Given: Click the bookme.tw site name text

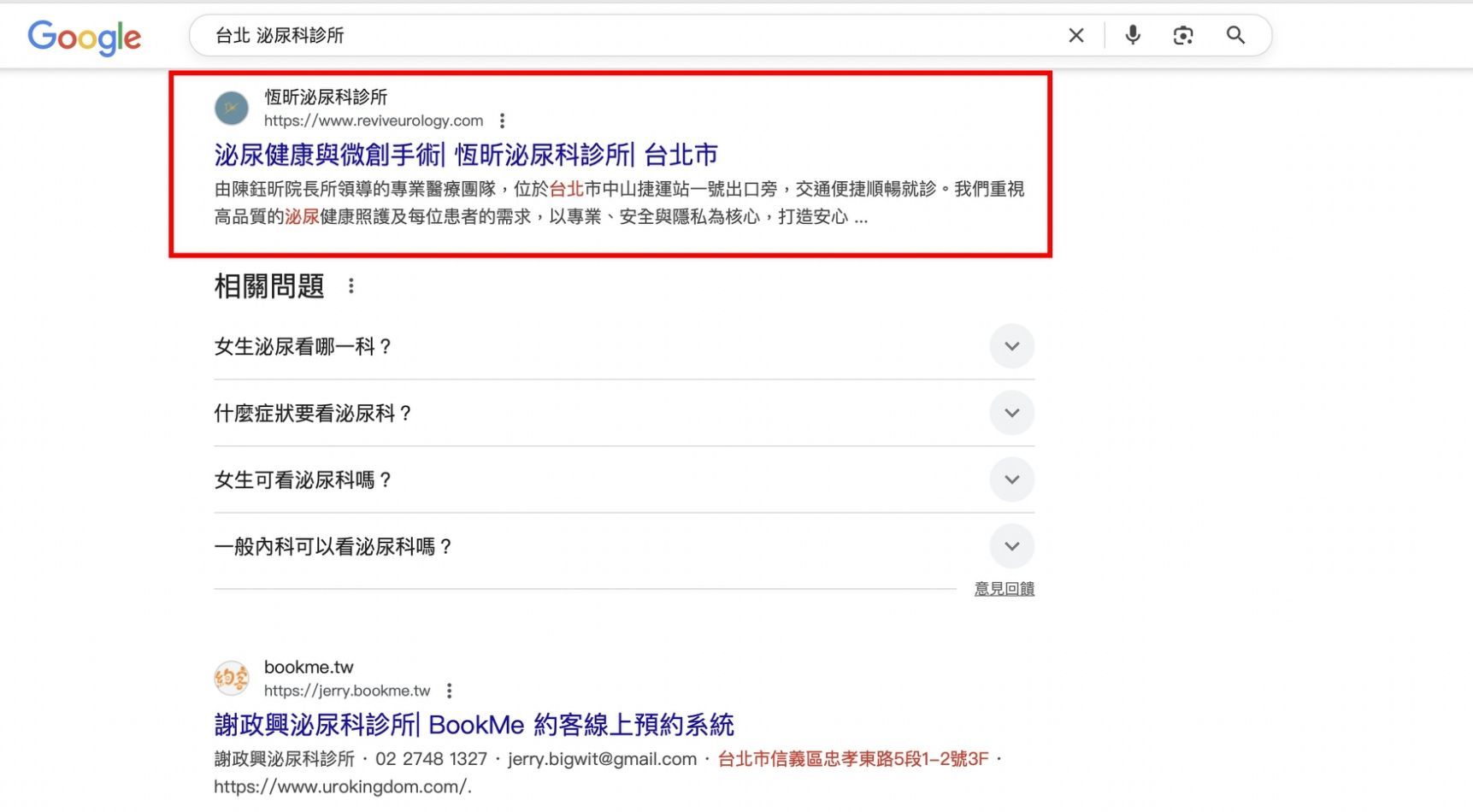Looking at the screenshot, I should [309, 668].
